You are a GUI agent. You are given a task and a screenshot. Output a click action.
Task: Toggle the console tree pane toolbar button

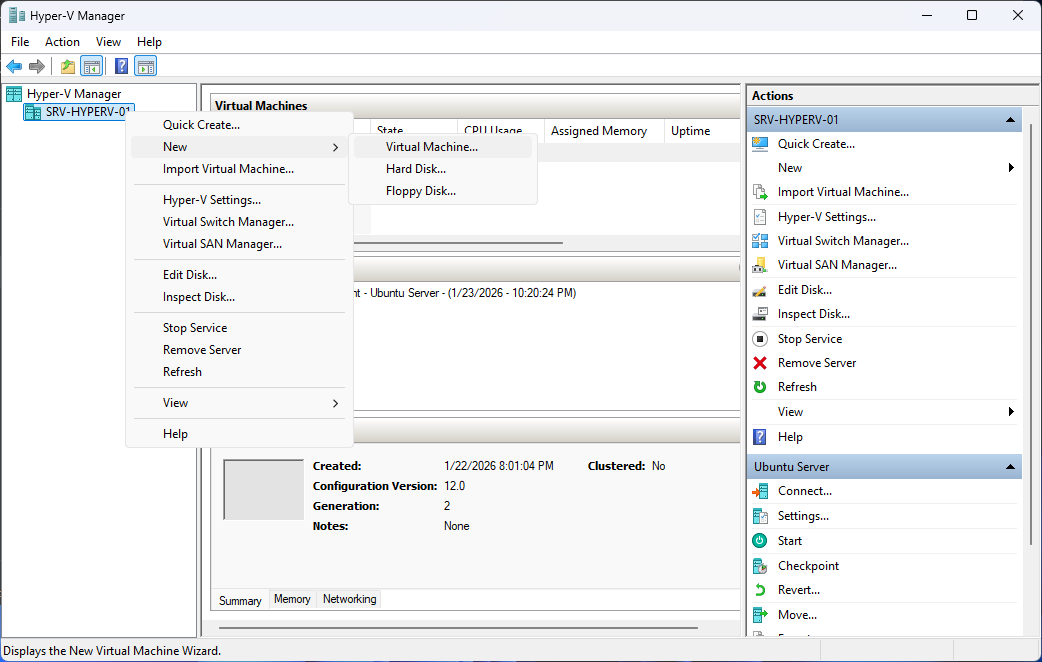tap(91, 65)
